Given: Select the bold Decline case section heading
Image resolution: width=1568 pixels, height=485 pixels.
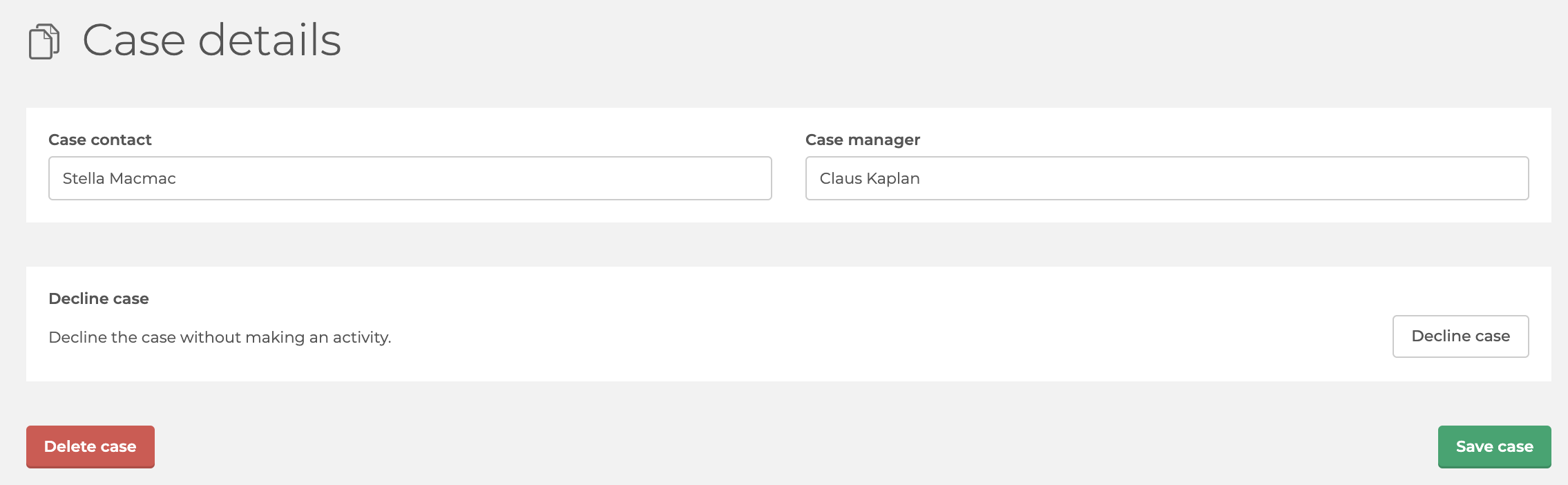Looking at the screenshot, I should [99, 298].
